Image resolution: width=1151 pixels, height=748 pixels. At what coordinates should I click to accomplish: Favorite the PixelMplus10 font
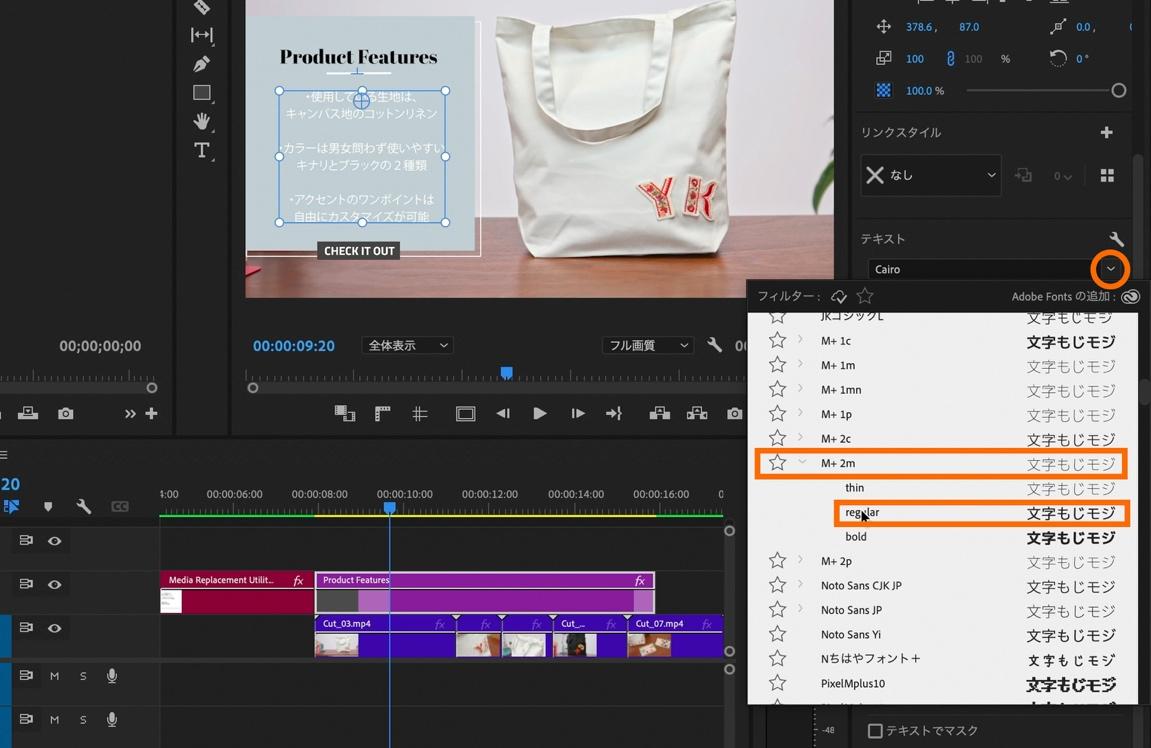click(777, 683)
